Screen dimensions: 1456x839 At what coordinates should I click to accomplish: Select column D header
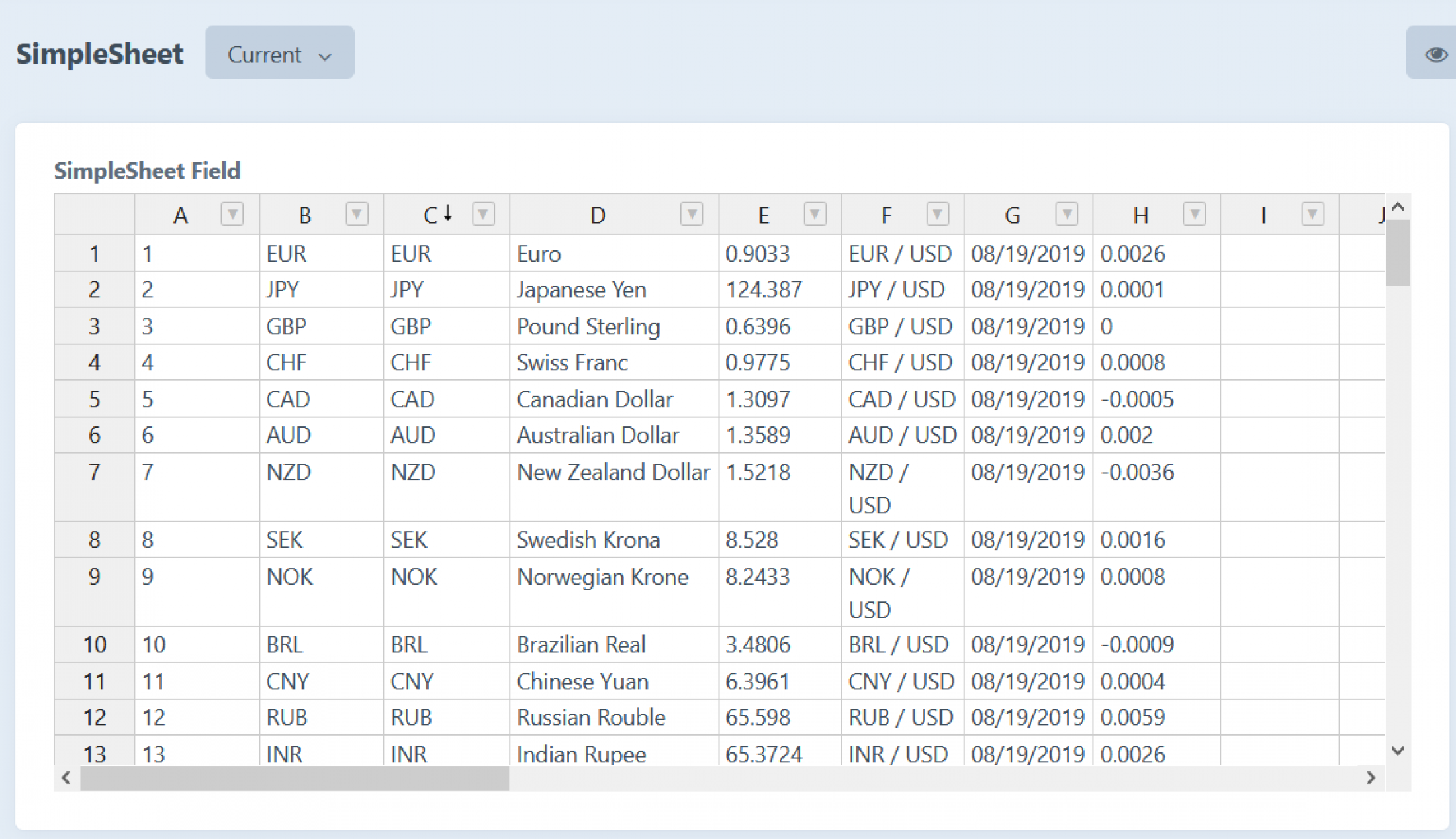pyautogui.click(x=614, y=215)
